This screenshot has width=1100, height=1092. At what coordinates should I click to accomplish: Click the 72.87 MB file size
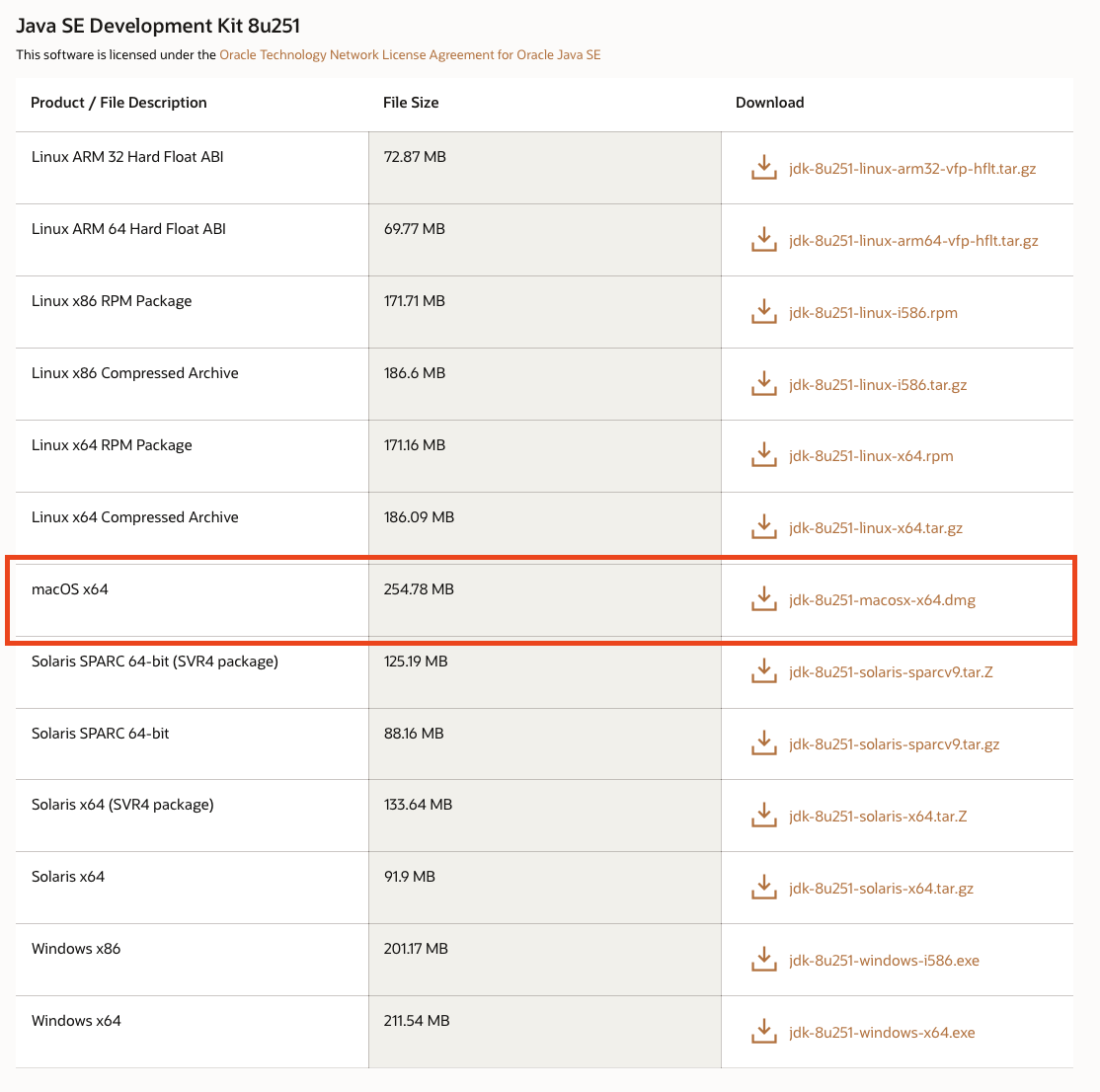tap(415, 156)
